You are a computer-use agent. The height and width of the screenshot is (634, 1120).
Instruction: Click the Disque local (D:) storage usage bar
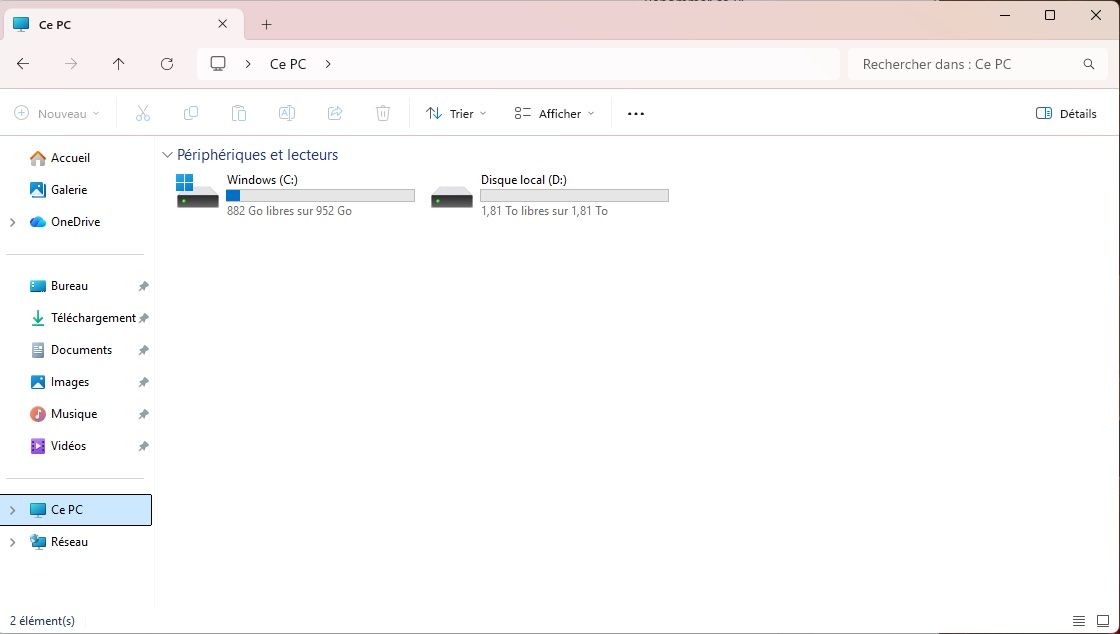pyautogui.click(x=574, y=196)
